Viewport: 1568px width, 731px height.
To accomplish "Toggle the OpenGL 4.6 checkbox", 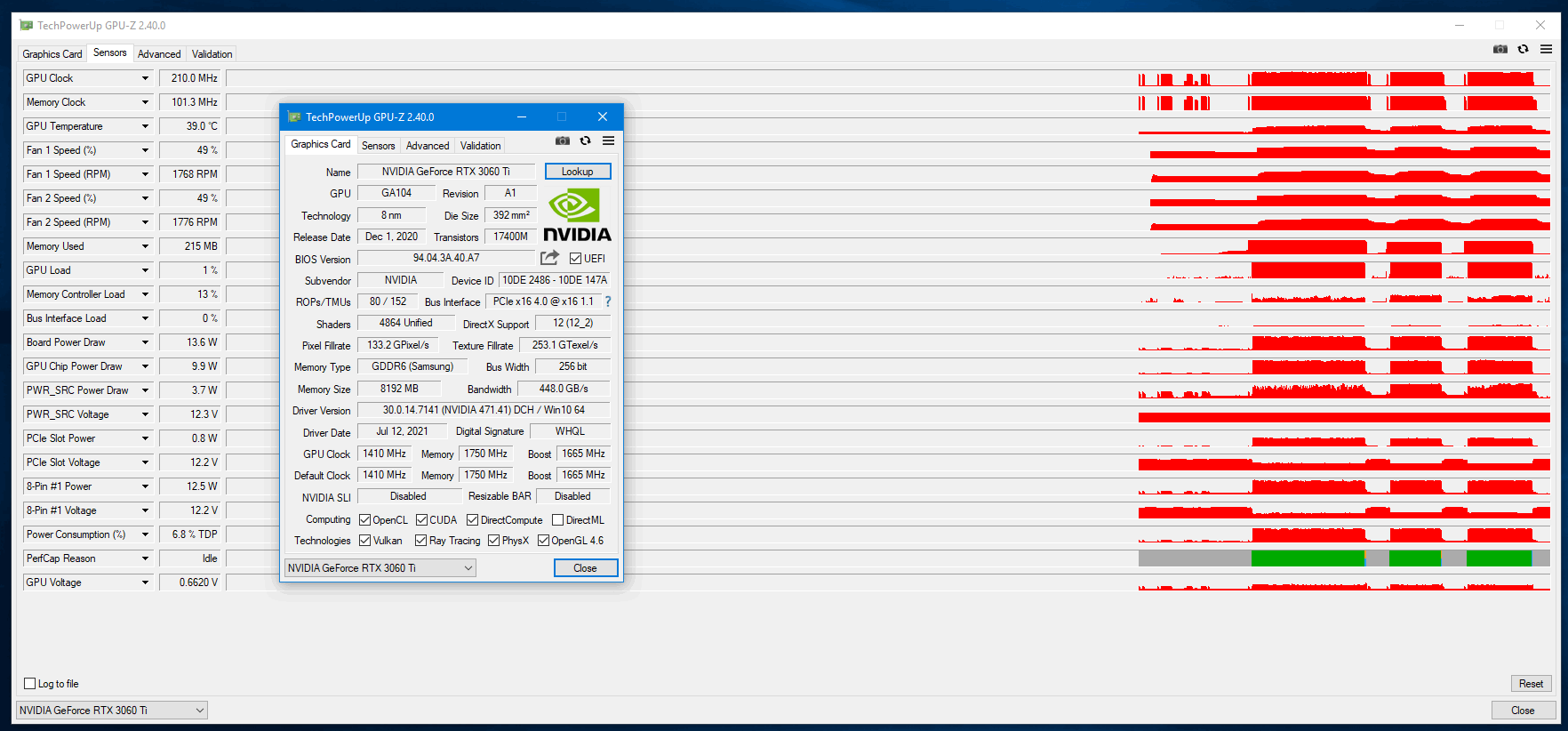I will 543,541.
